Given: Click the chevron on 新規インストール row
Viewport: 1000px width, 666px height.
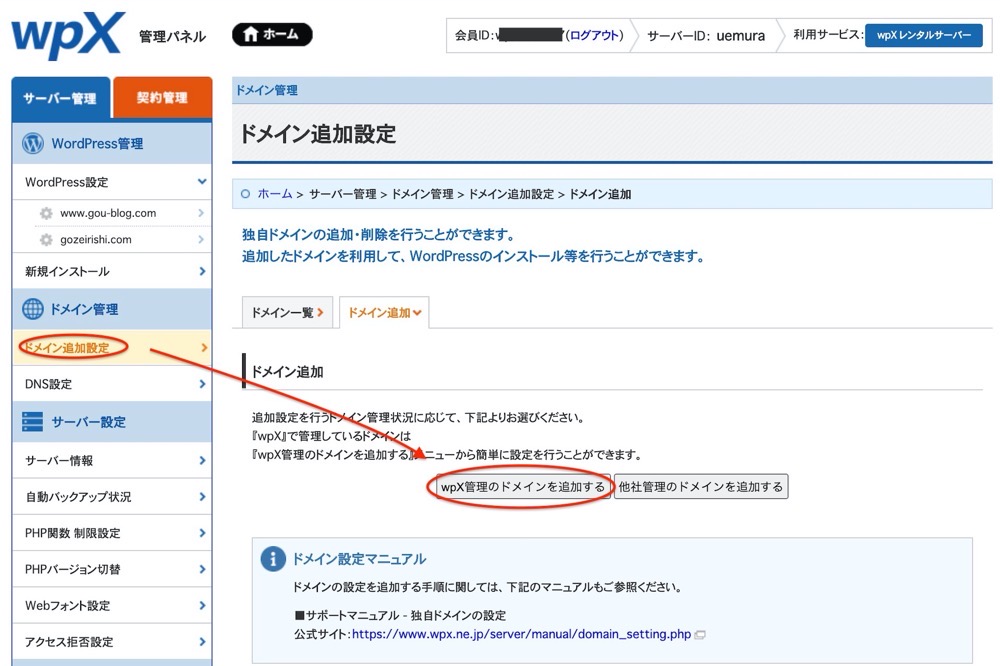Looking at the screenshot, I should point(202,271).
